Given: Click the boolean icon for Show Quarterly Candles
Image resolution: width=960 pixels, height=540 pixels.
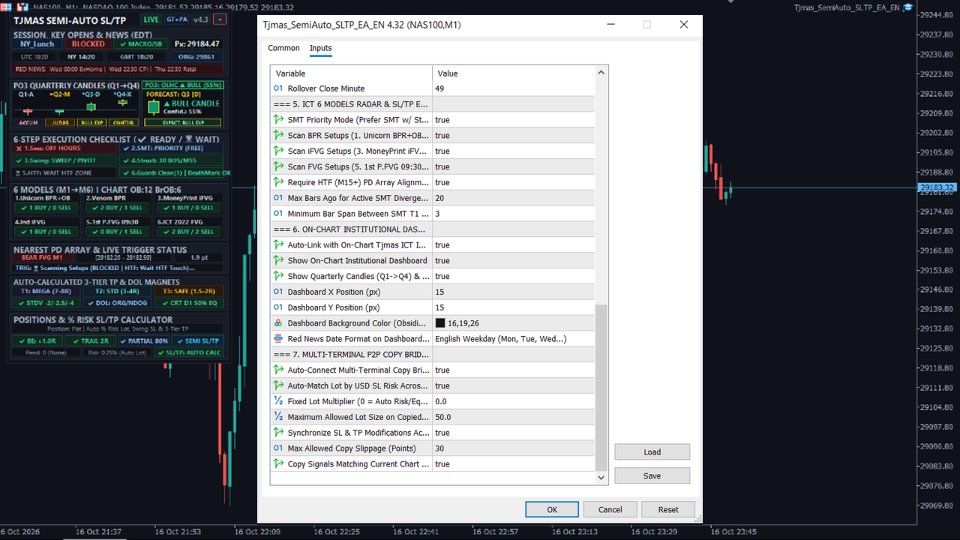Looking at the screenshot, I should [x=278, y=276].
